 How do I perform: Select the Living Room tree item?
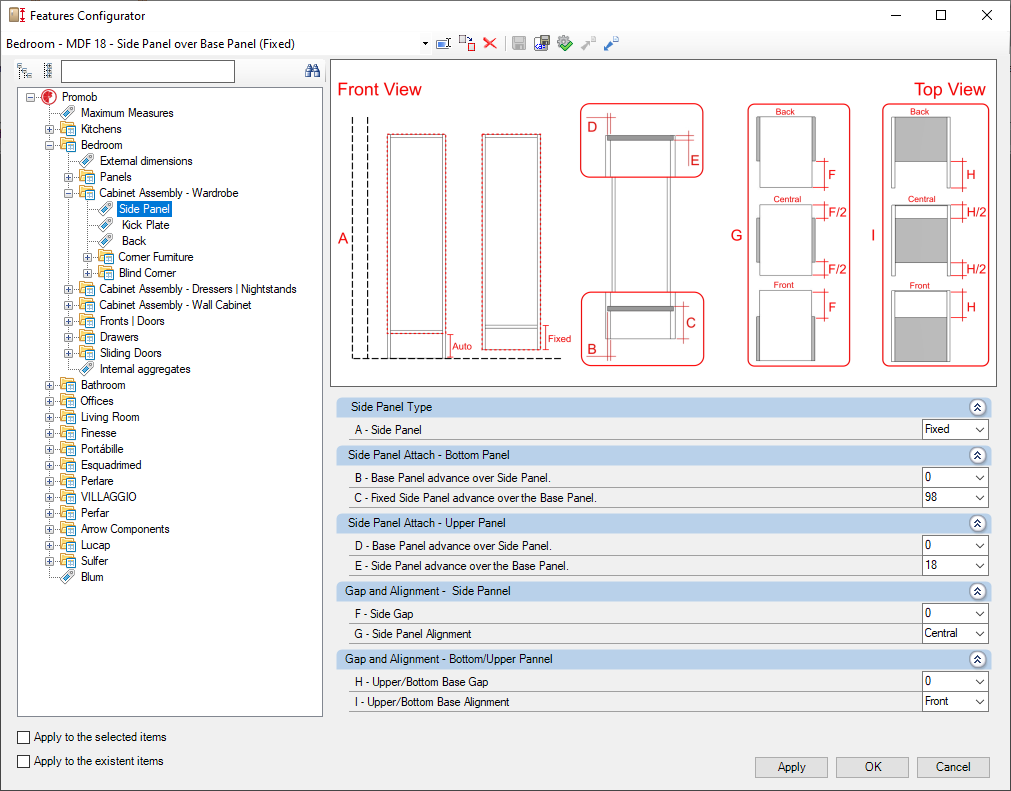pos(110,417)
